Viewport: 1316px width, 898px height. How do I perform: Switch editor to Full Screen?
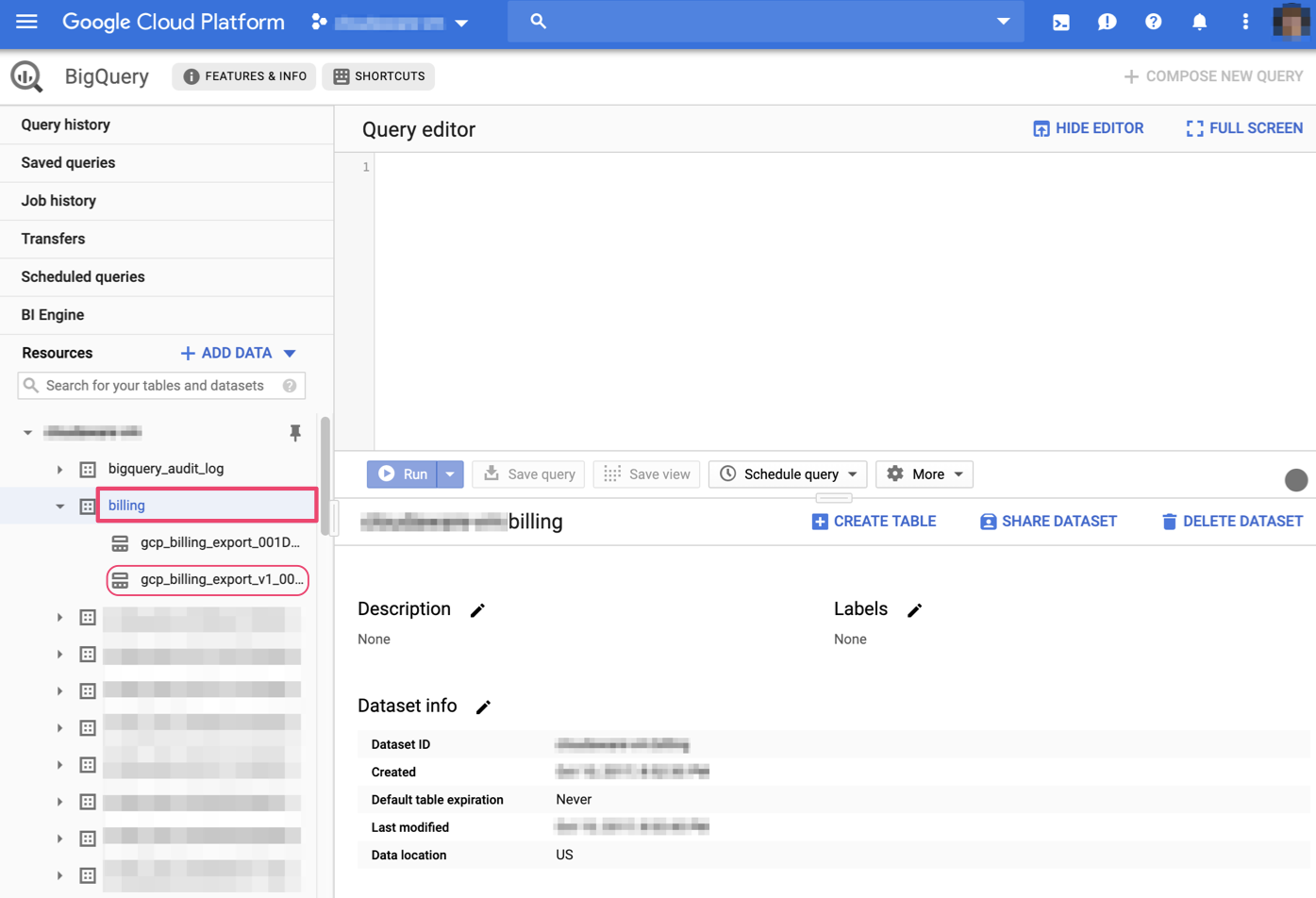pyautogui.click(x=1244, y=128)
